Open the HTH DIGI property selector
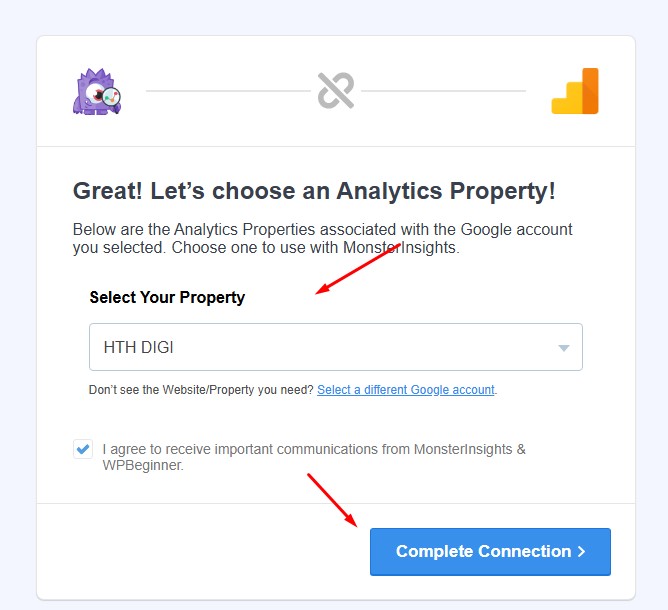The image size is (668, 610). pos(336,347)
